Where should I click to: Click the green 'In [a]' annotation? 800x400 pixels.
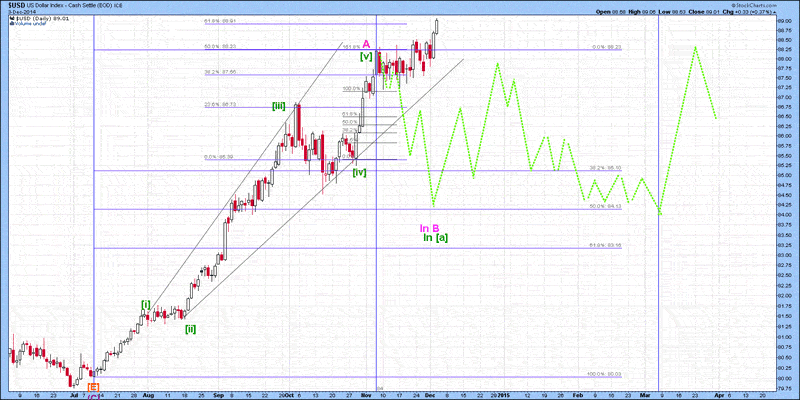coord(434,238)
